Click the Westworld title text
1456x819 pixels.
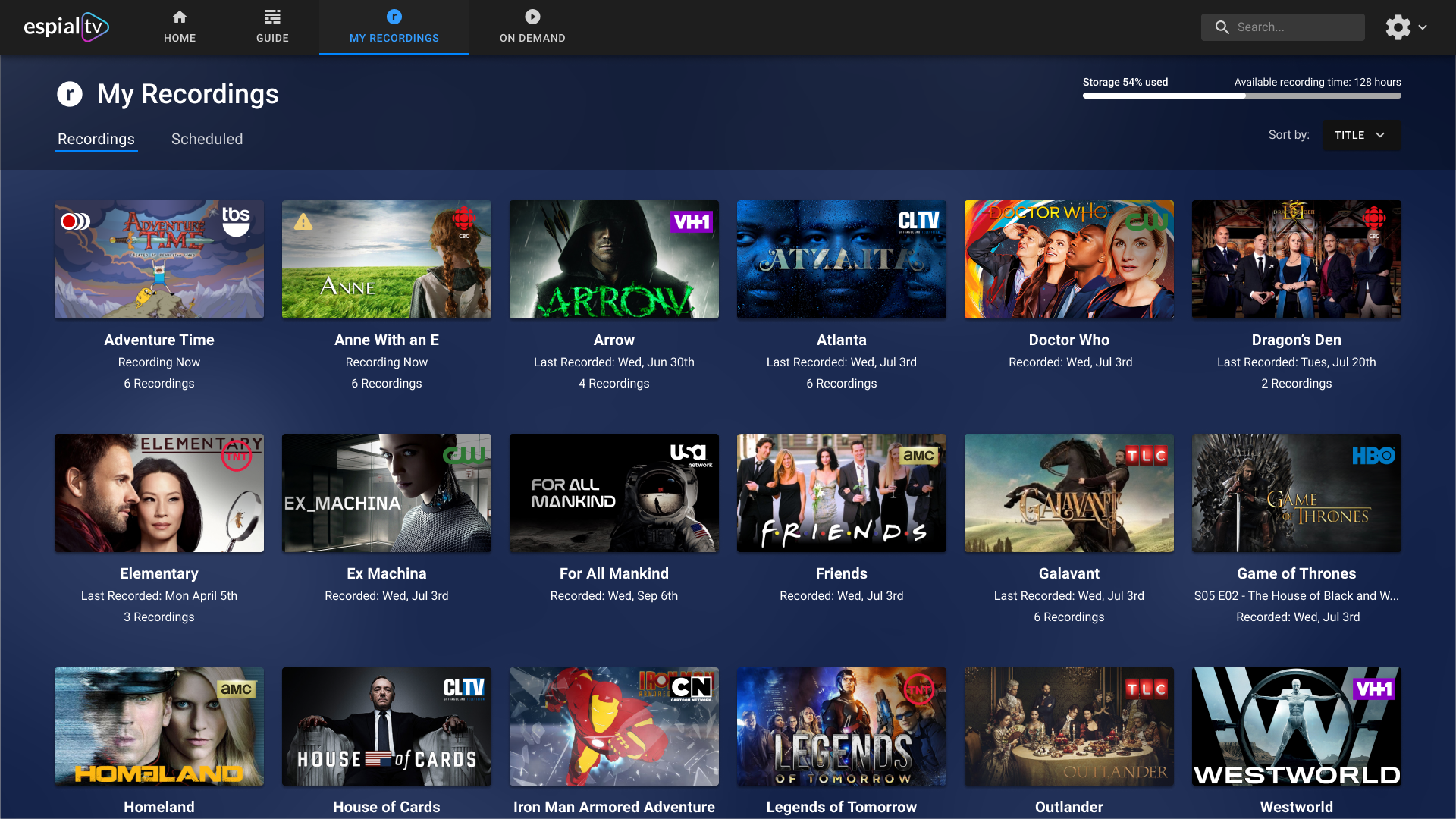pyautogui.click(x=1297, y=807)
